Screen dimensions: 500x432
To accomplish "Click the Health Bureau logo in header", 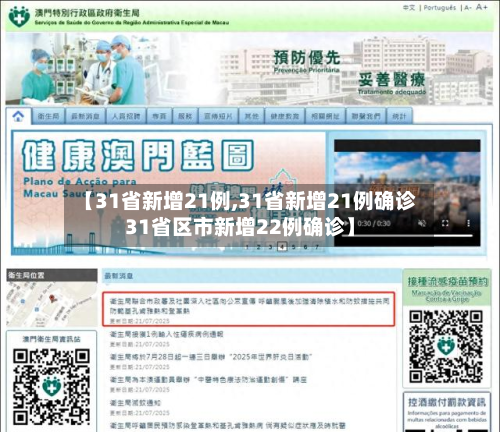I will click(x=19, y=16).
